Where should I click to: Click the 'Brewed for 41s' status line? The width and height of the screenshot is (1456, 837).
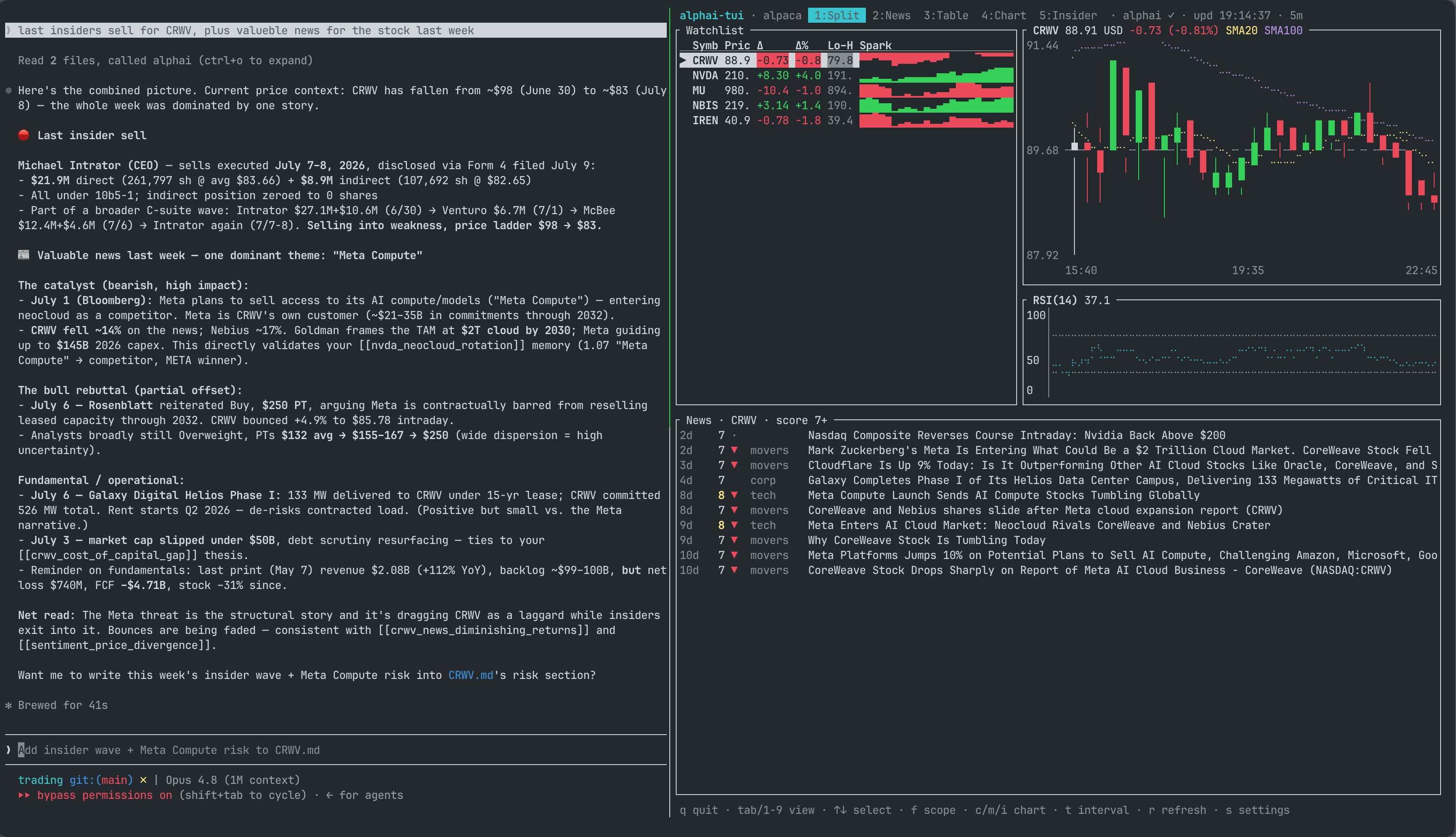(x=63, y=705)
